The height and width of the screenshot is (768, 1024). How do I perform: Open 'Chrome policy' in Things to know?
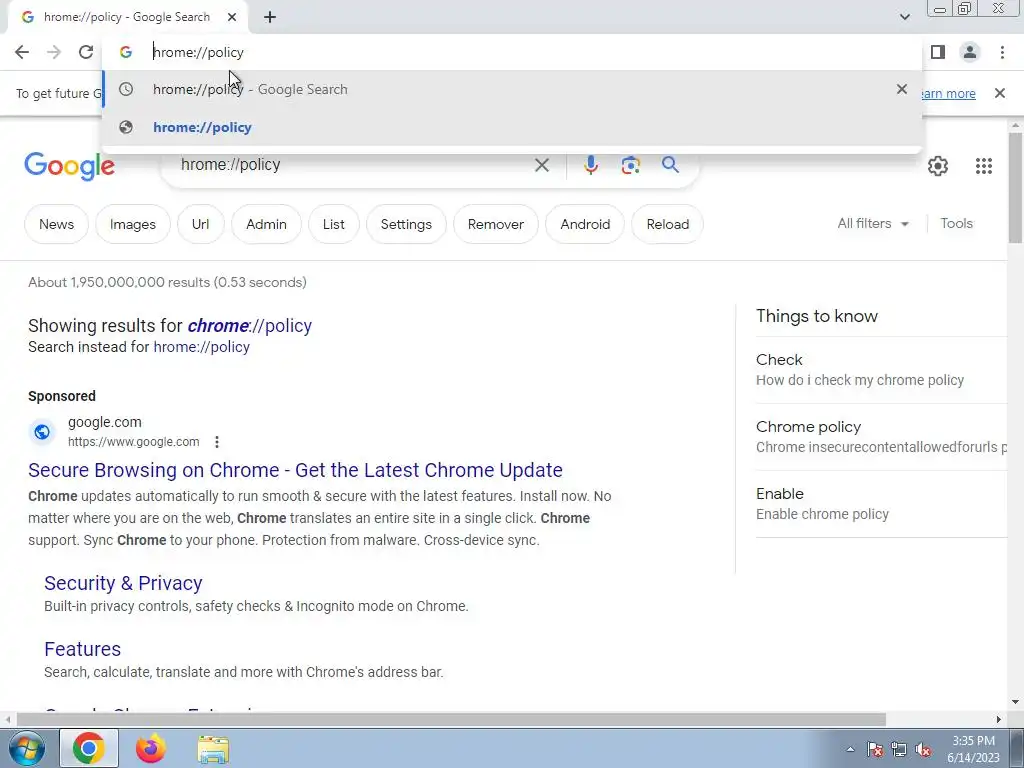pyautogui.click(x=882, y=436)
